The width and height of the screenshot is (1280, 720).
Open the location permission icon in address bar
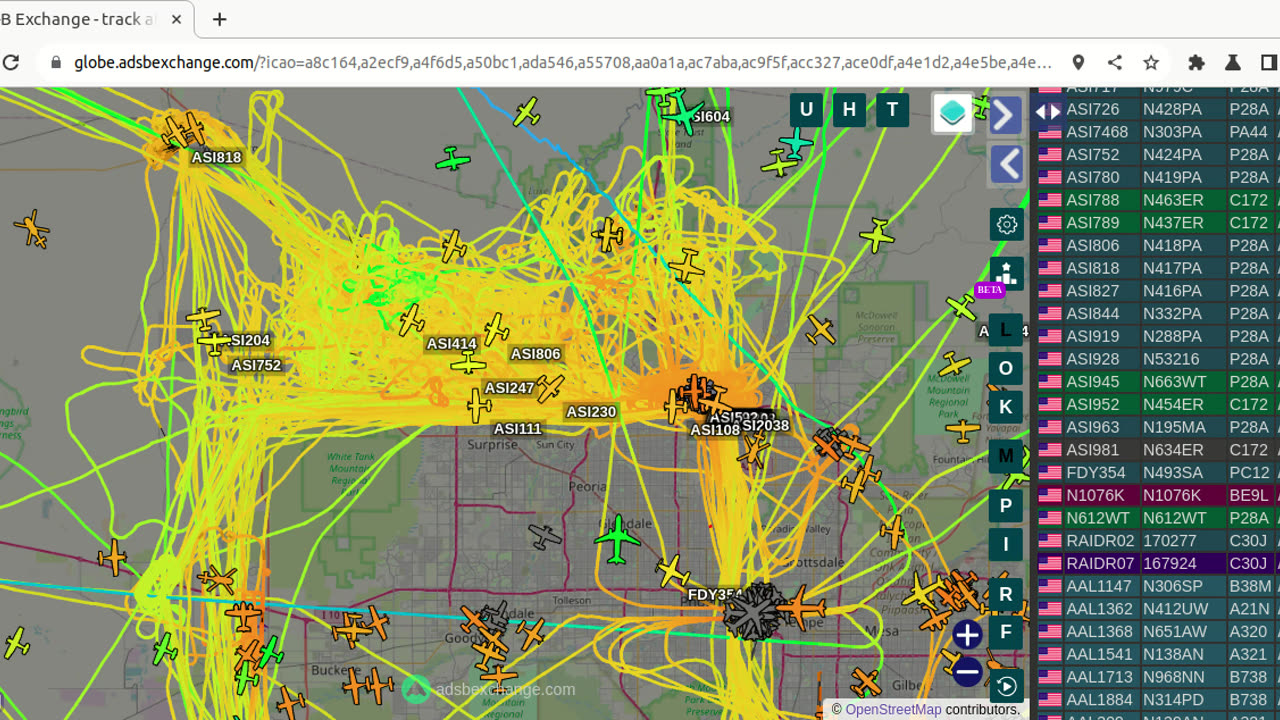(1078, 62)
